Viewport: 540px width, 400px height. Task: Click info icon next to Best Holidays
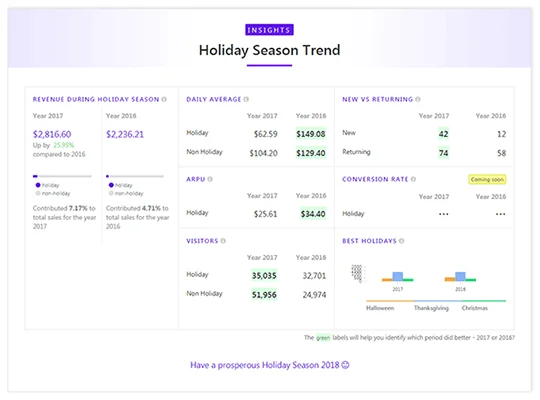point(401,241)
